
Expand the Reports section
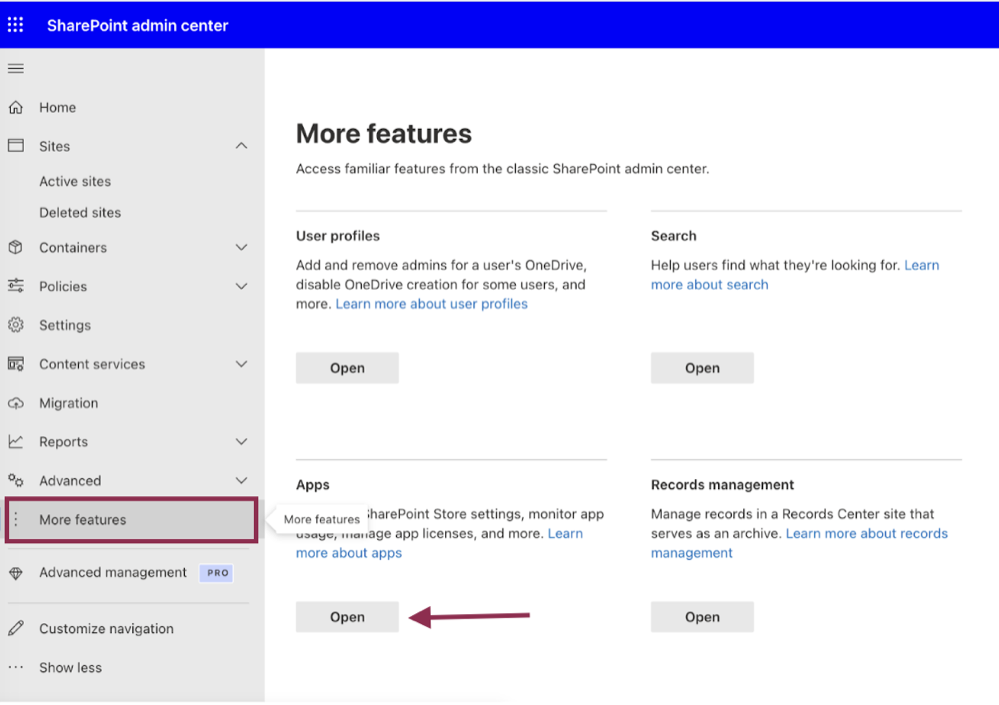[241, 441]
